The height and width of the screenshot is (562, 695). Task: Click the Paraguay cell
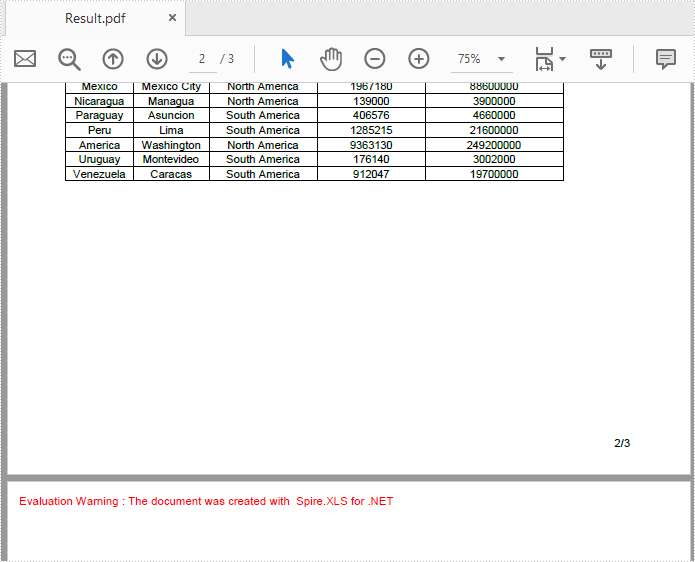(x=99, y=115)
